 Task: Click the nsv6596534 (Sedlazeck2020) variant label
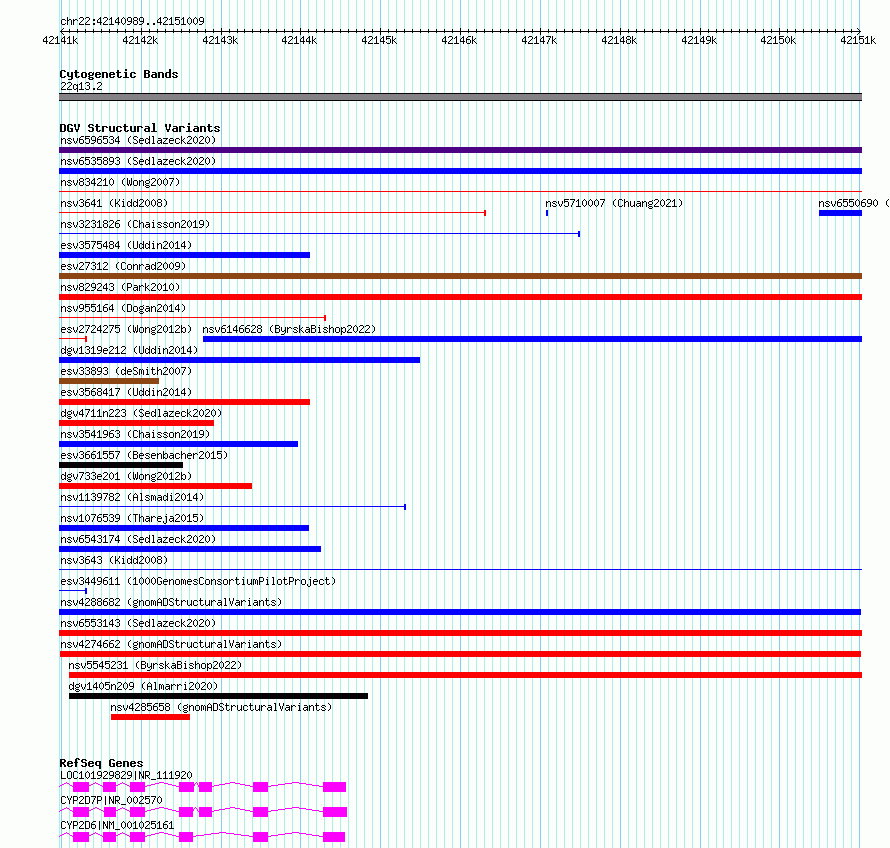138,140
